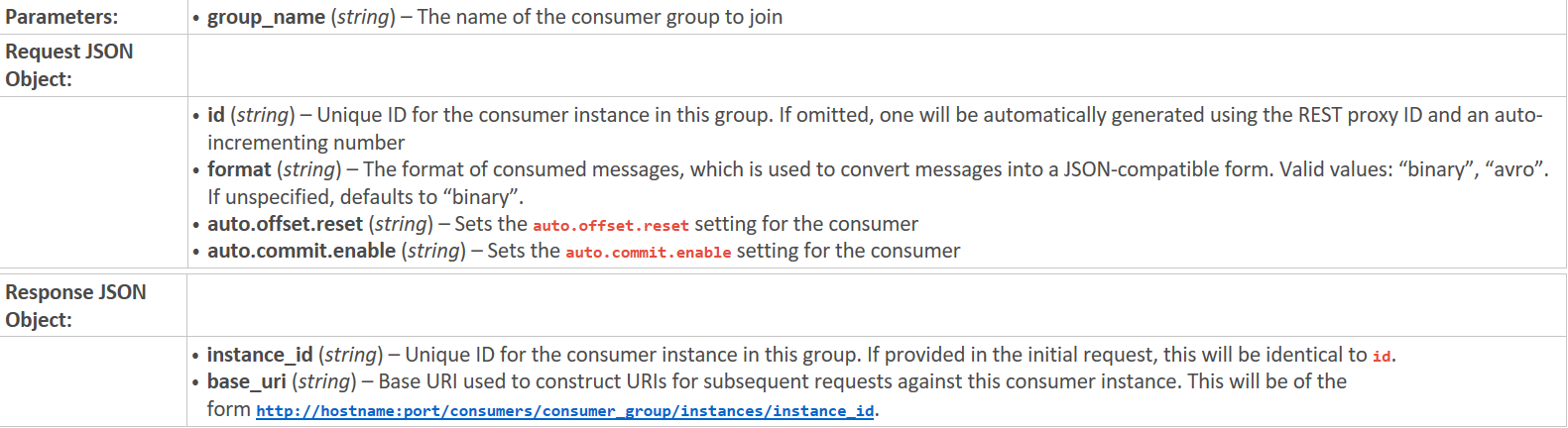Open the hostname:port consumers instance URI link
The height and width of the screenshot is (428, 1568).
tap(565, 410)
